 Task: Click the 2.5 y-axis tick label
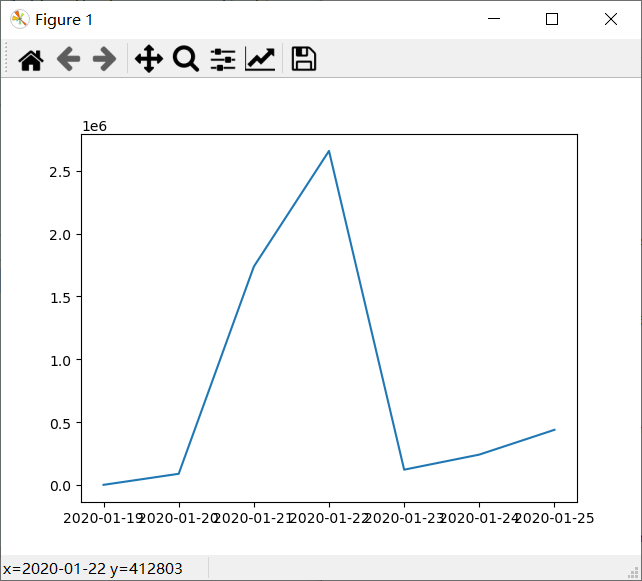[x=60, y=172]
